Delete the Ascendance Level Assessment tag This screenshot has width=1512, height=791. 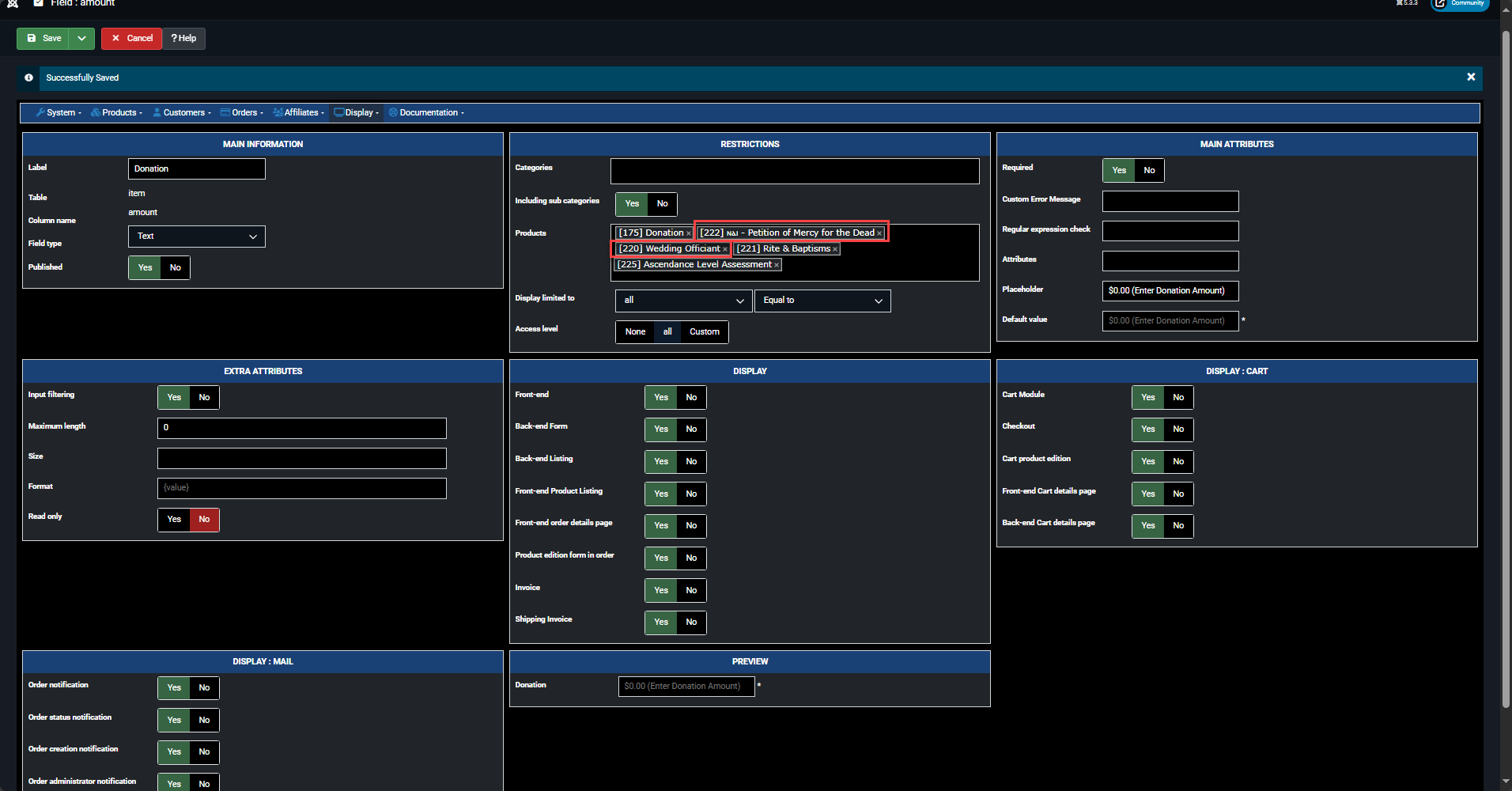pos(777,265)
